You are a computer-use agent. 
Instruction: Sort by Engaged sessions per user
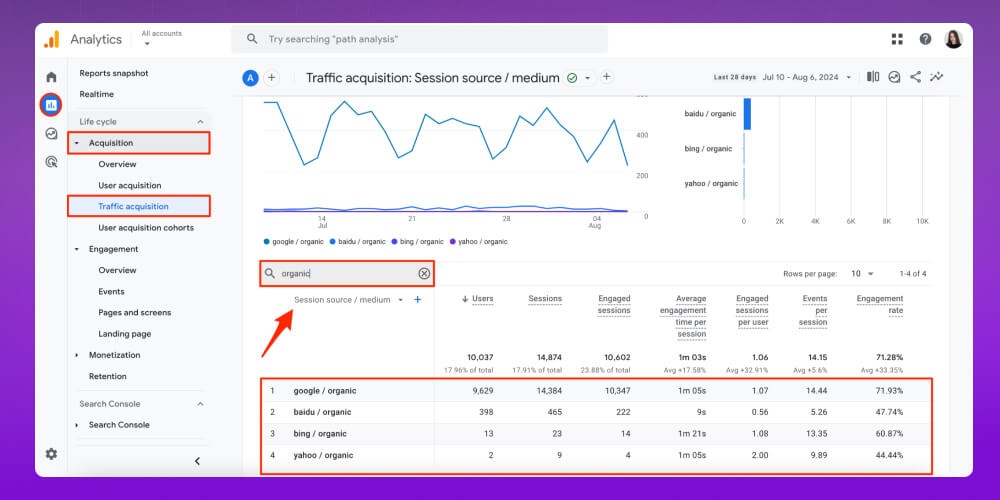click(752, 311)
